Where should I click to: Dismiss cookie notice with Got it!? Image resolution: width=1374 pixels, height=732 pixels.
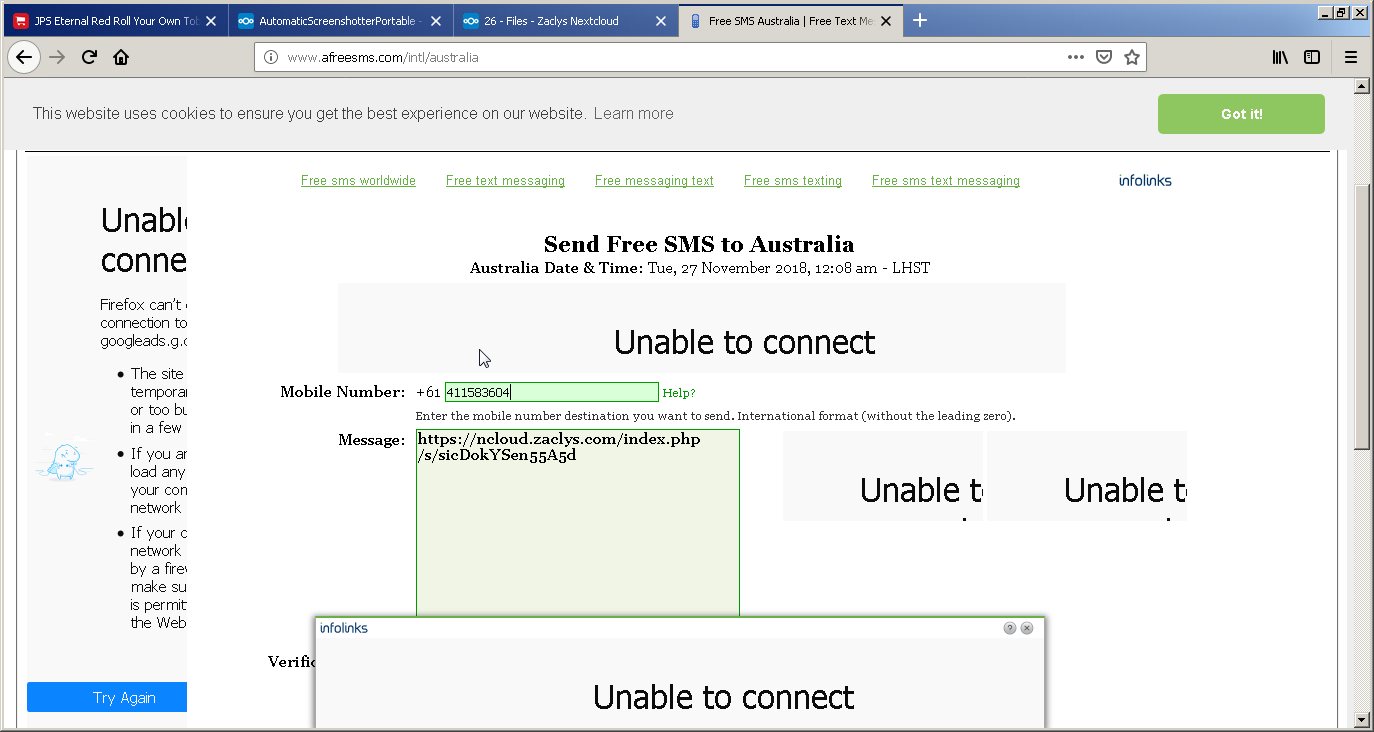point(1241,114)
